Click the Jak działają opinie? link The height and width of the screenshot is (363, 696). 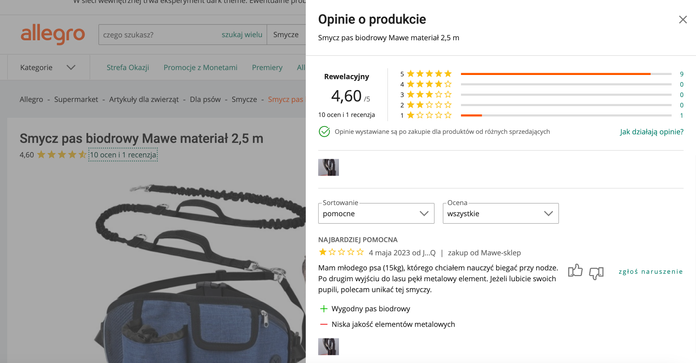coord(652,132)
